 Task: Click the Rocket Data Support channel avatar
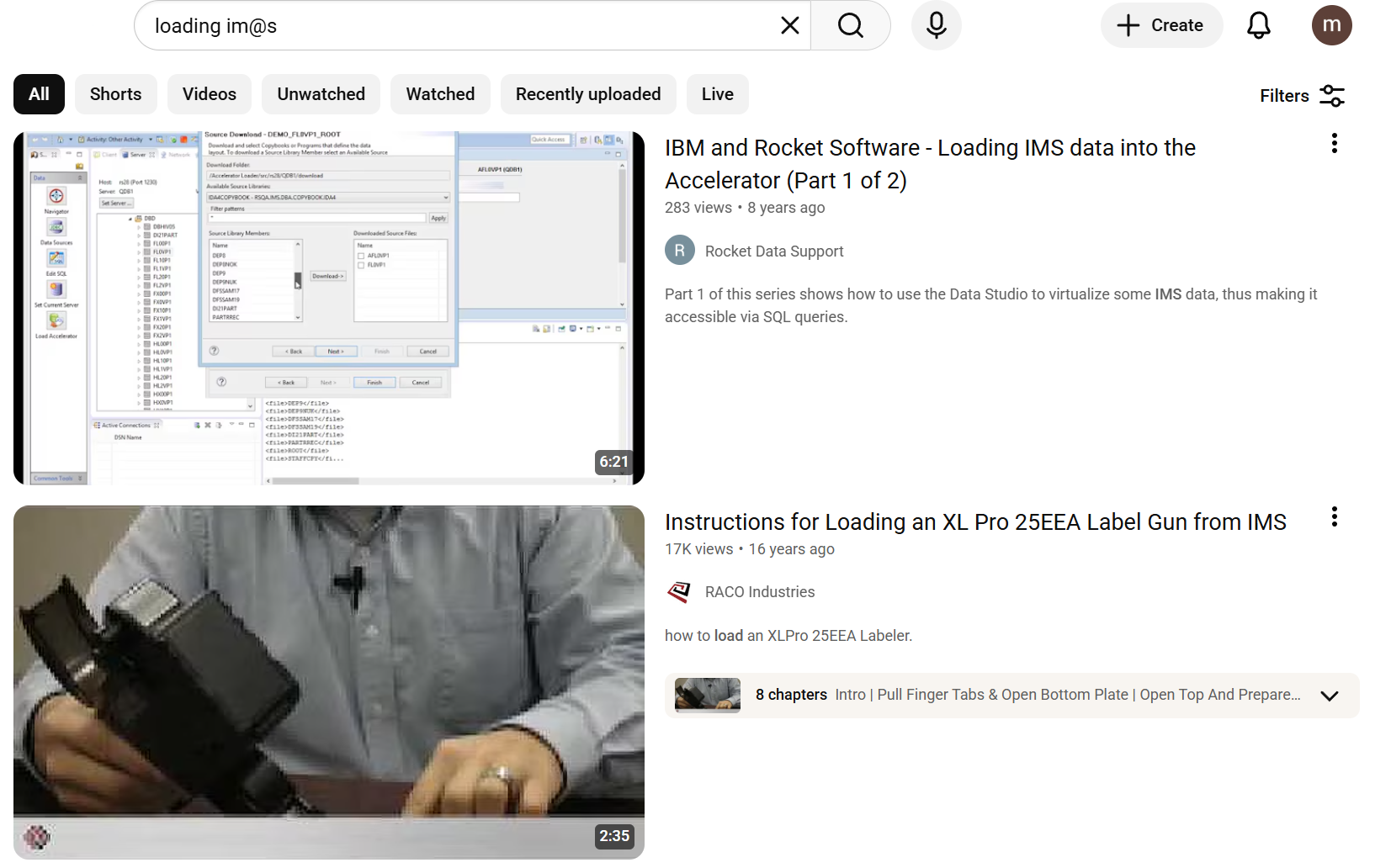[x=680, y=251]
